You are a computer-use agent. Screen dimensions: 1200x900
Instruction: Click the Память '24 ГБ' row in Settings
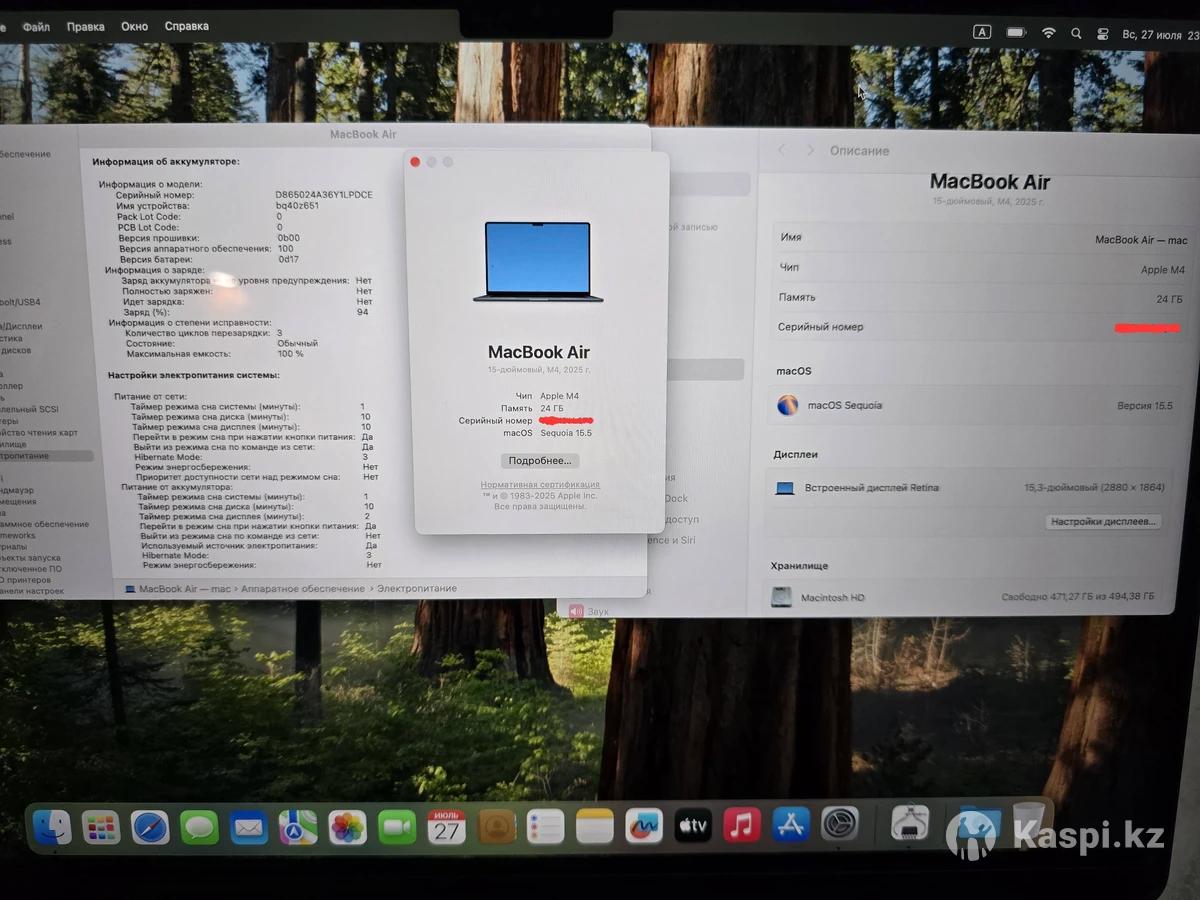coord(980,298)
